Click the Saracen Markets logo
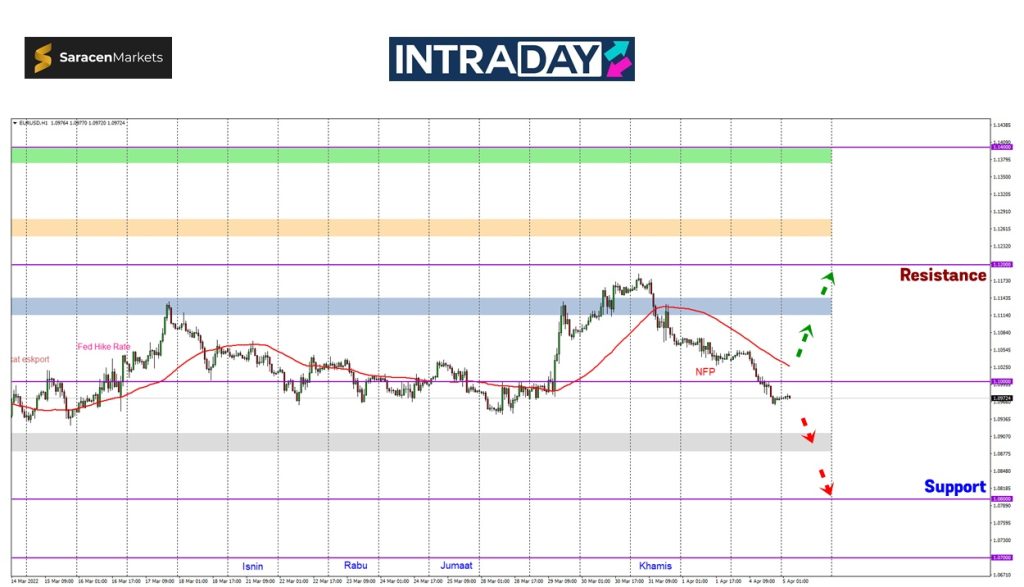 point(98,58)
